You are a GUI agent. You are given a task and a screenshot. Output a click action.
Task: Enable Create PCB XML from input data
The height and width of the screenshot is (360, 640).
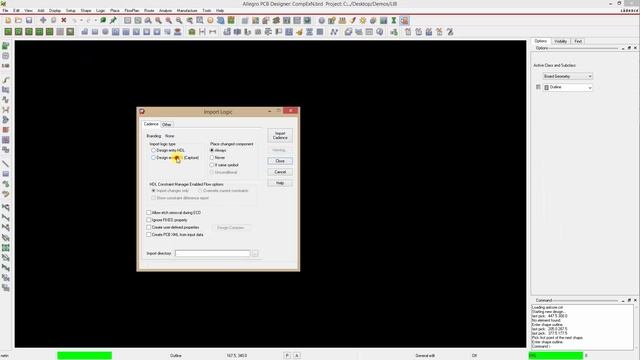click(149, 235)
